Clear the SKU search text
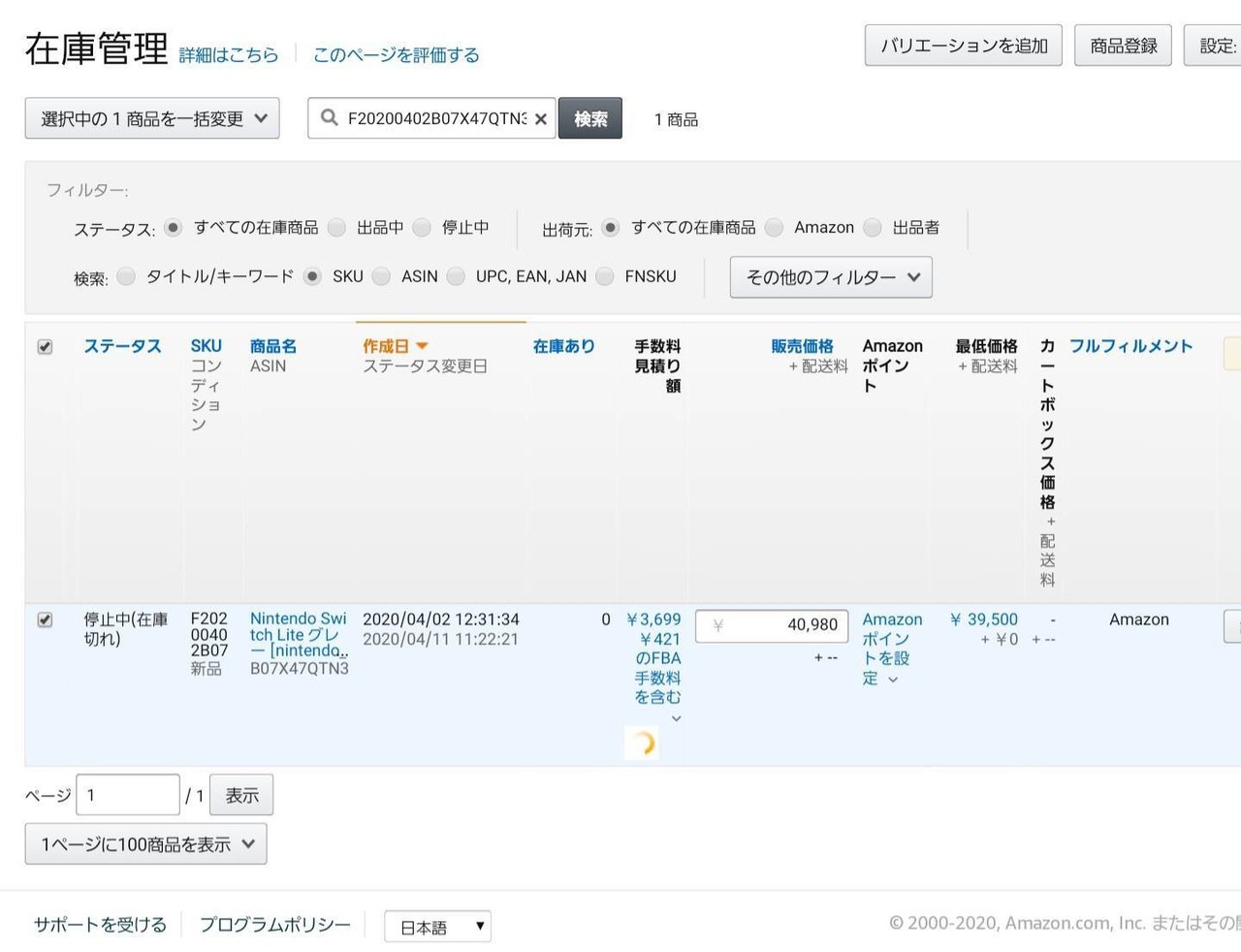 541,118
